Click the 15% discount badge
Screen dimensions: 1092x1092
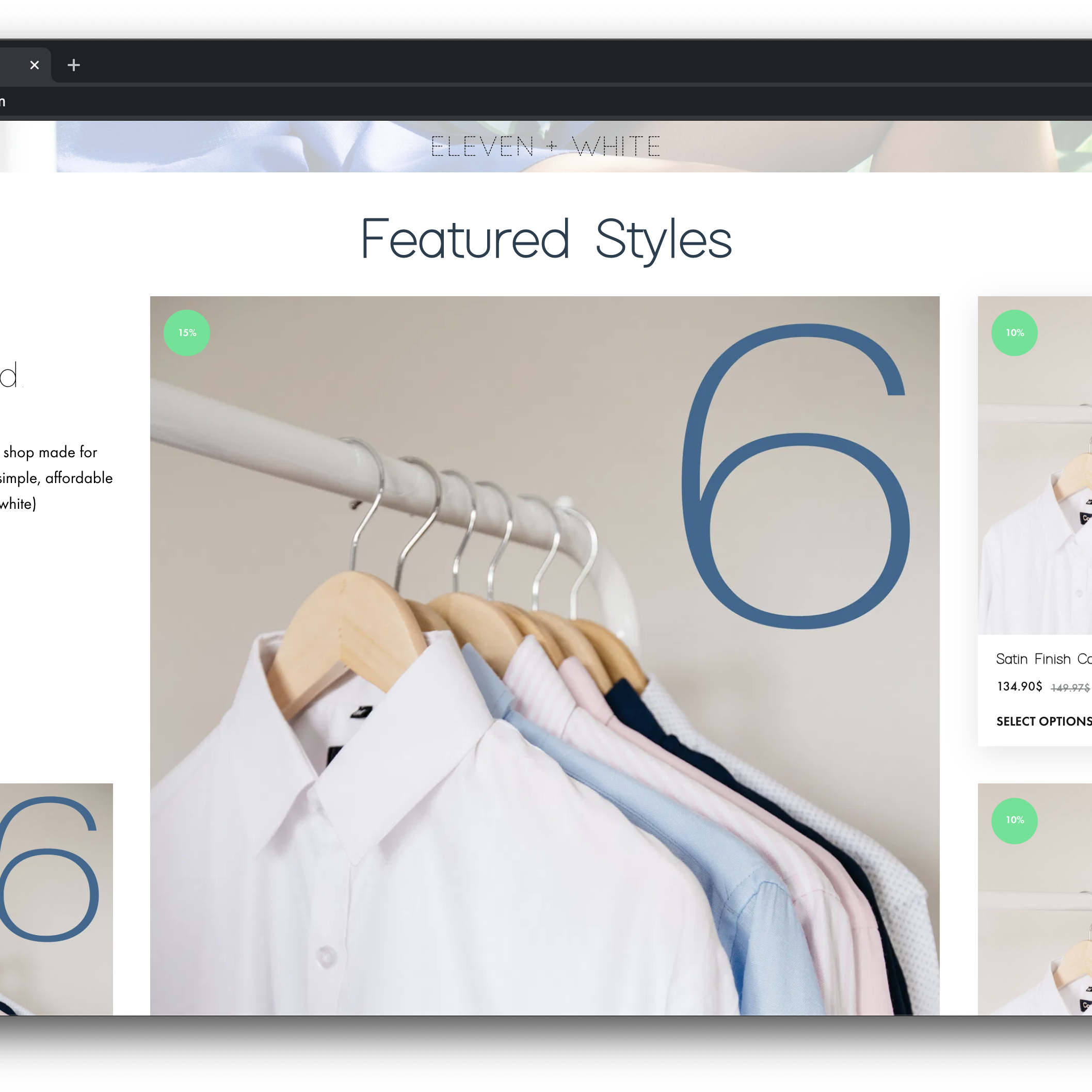[x=186, y=333]
